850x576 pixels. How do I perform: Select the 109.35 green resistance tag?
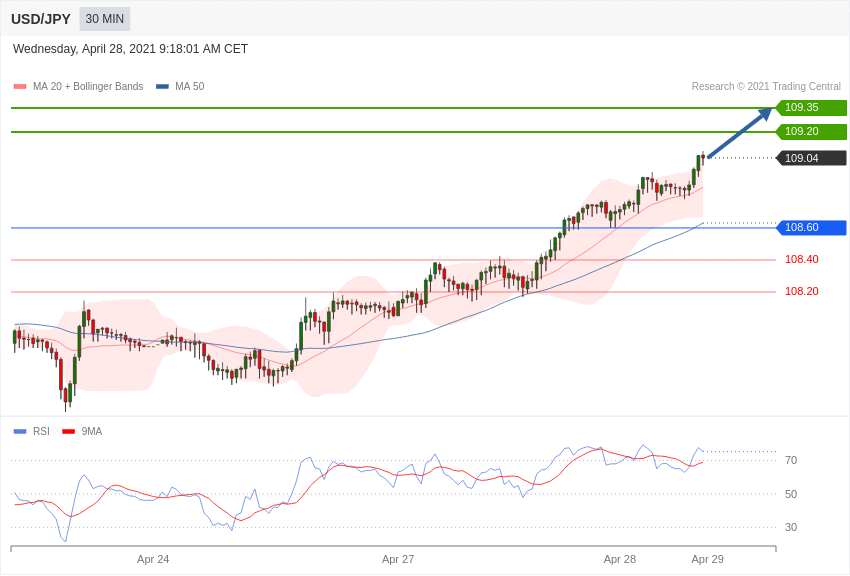point(811,108)
